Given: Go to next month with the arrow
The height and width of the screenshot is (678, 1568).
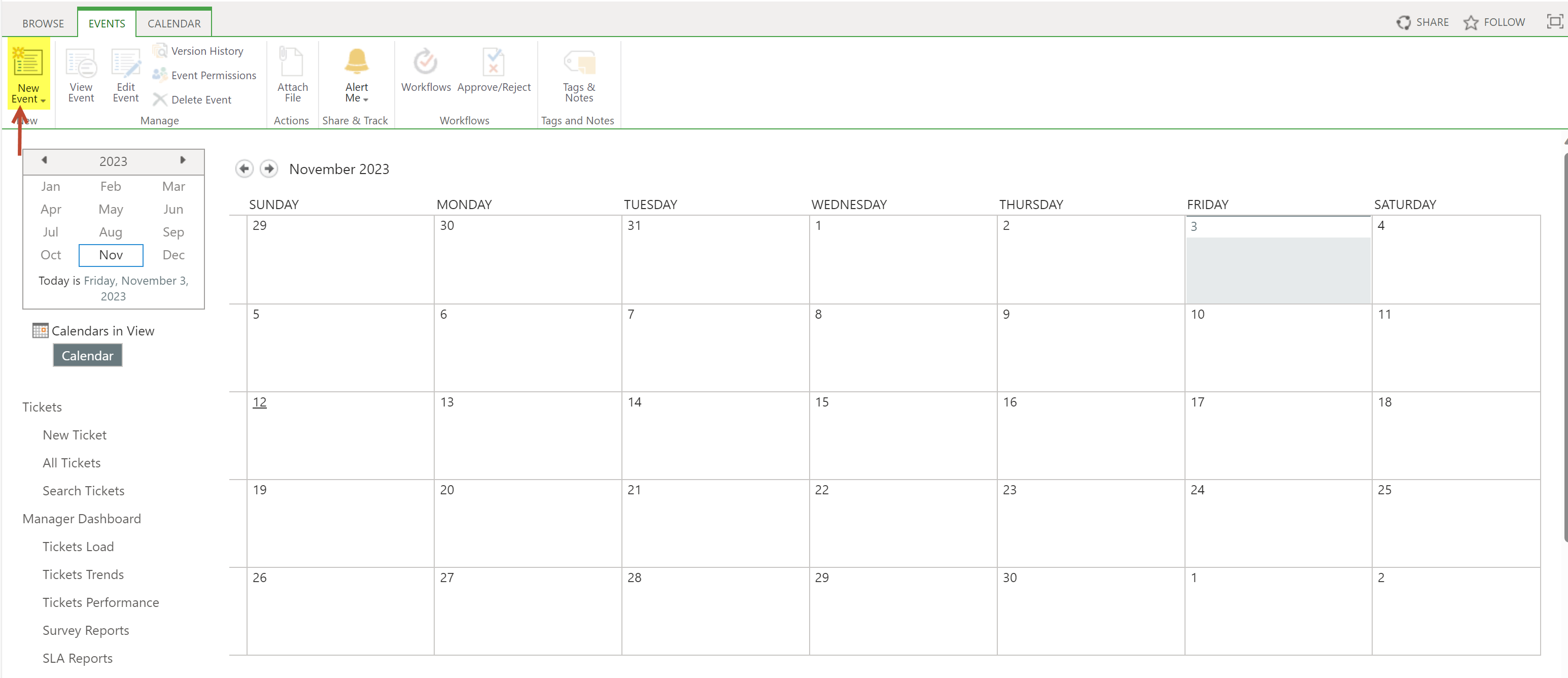Looking at the screenshot, I should tap(268, 168).
